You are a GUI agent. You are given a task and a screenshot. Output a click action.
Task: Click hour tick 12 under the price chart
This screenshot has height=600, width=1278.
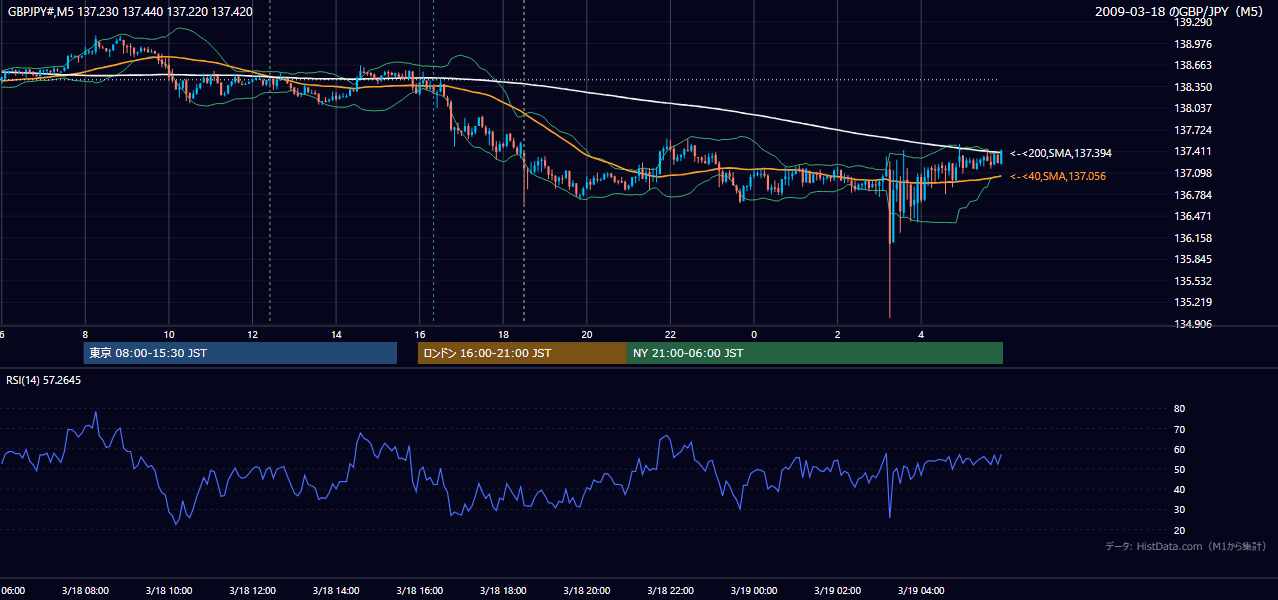point(252,335)
